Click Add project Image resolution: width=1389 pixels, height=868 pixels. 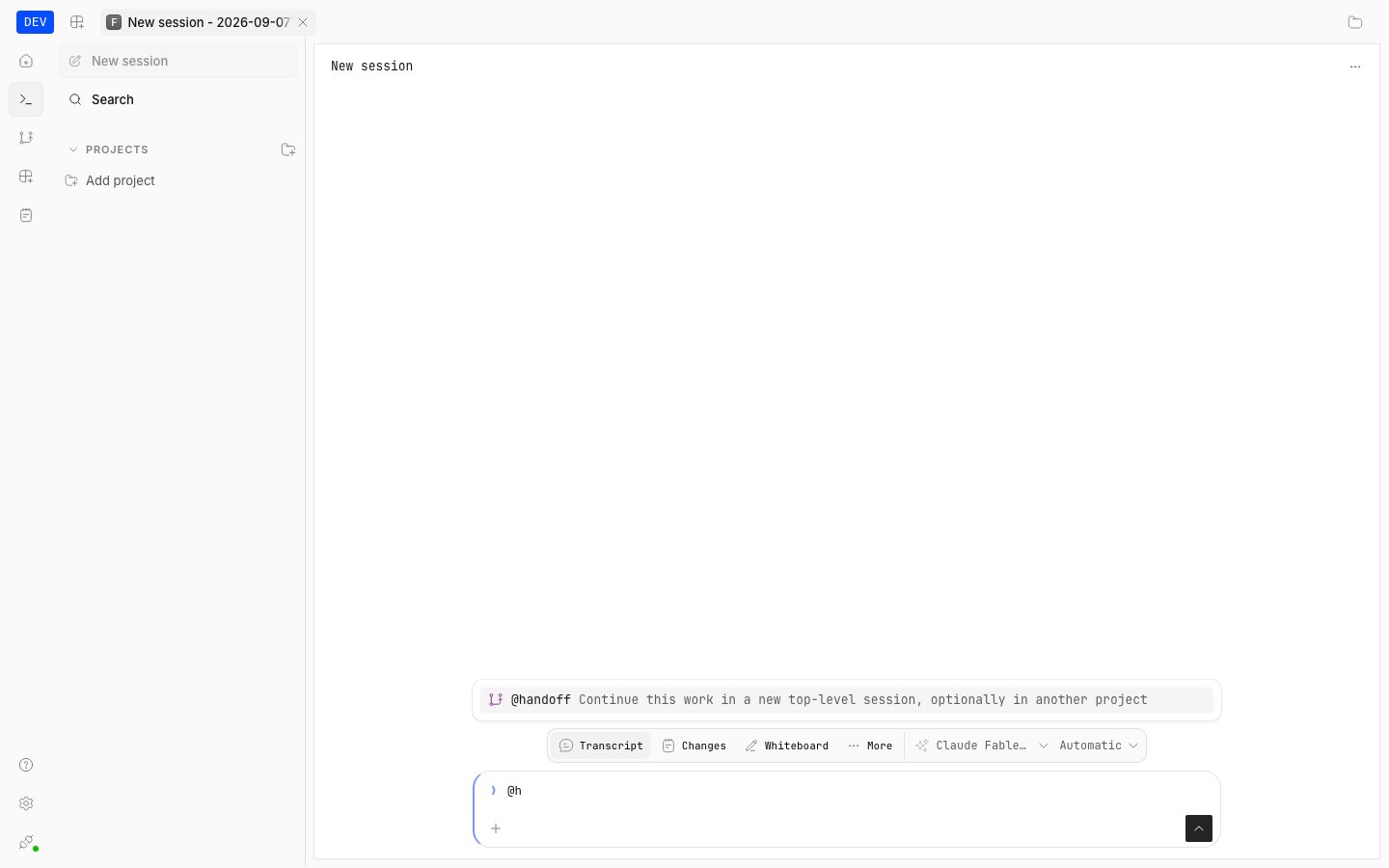121,180
